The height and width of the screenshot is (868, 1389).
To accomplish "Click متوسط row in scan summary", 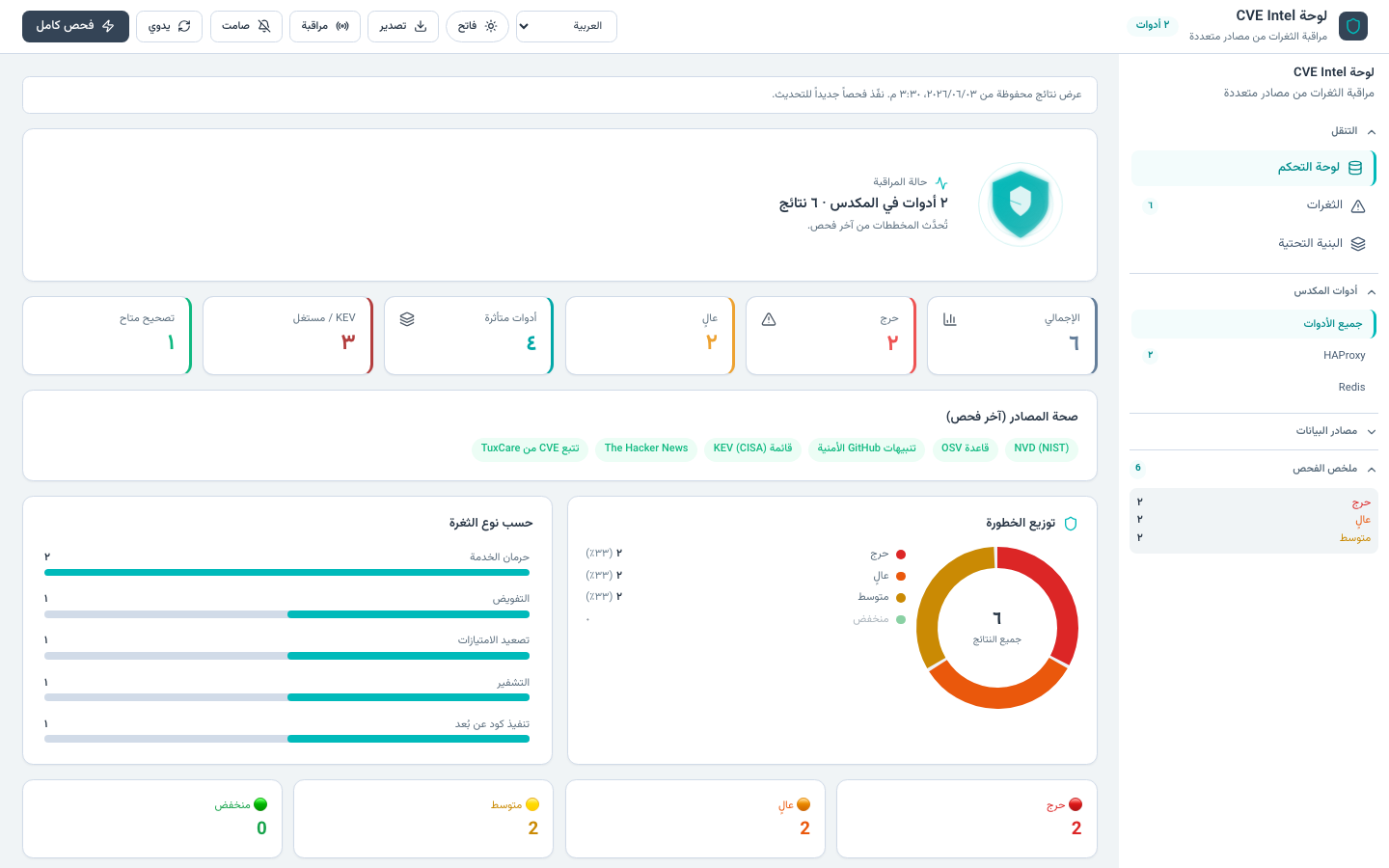I will 1254,538.
